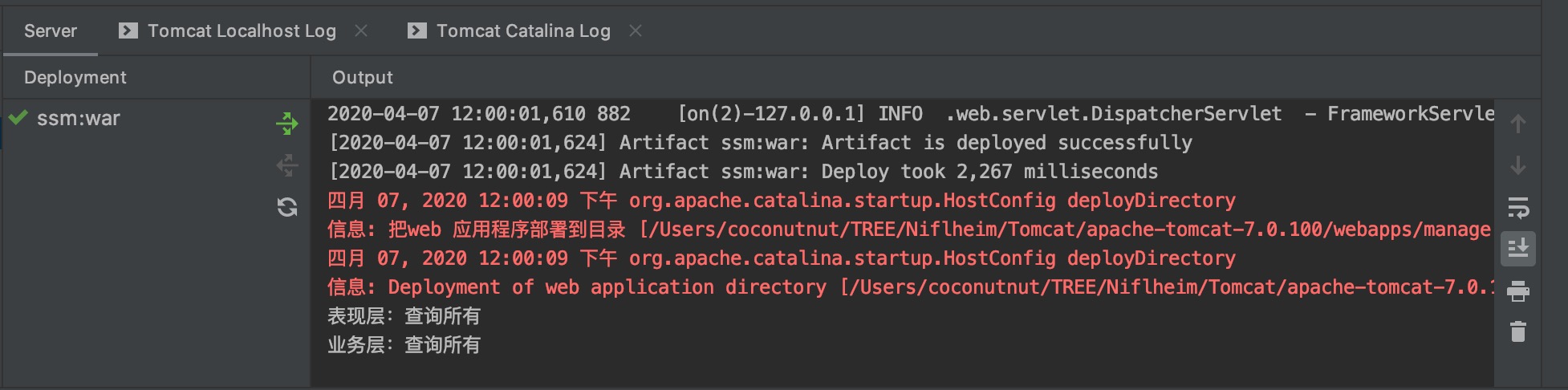Click the green checkmark beside ssm:war
This screenshot has height=390, width=1568.
(18, 118)
